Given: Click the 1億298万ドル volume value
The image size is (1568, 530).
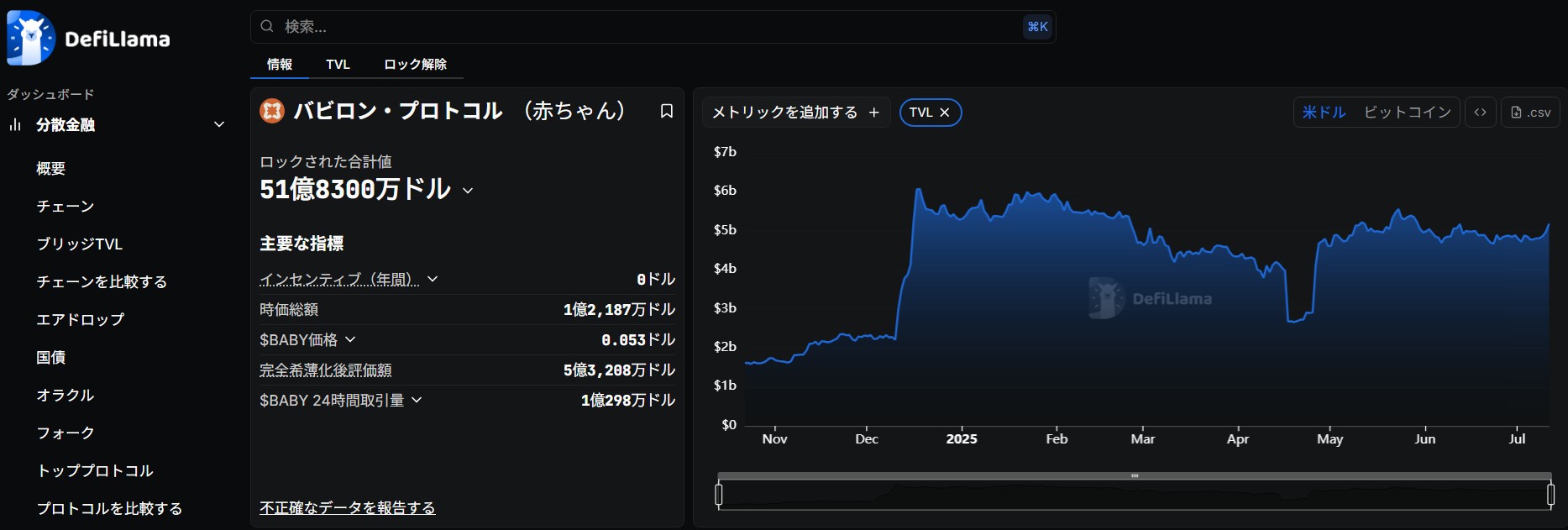Looking at the screenshot, I should [628, 400].
